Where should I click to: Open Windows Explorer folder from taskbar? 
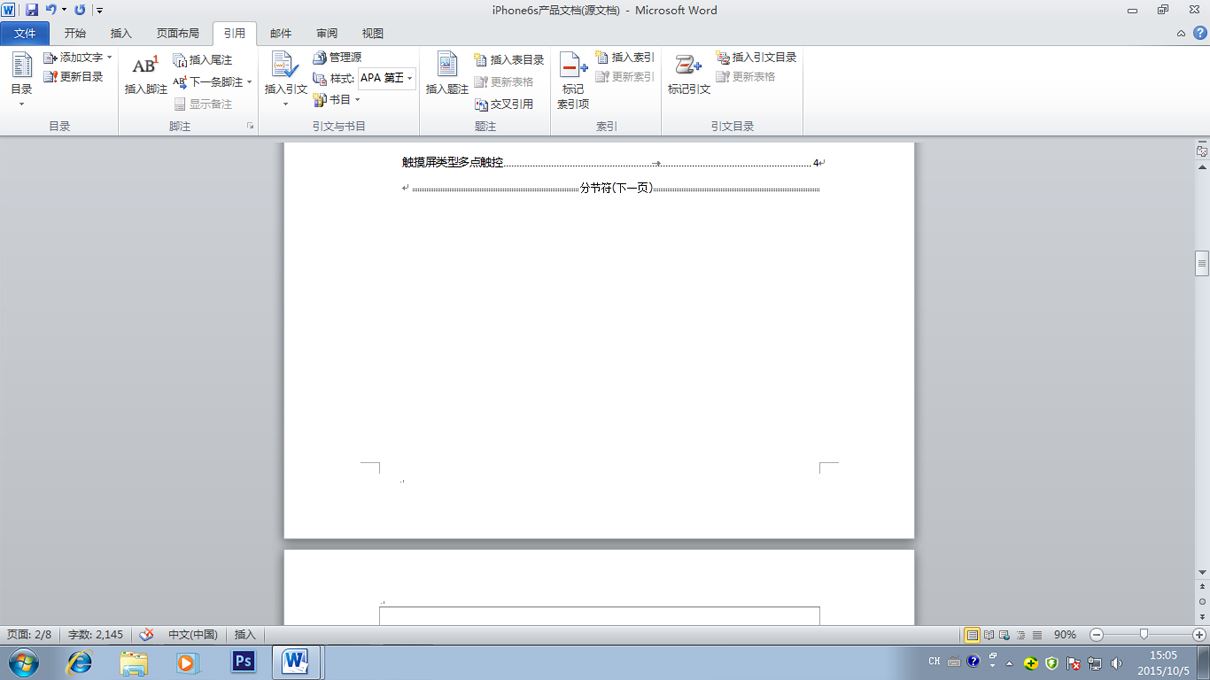click(x=133, y=662)
